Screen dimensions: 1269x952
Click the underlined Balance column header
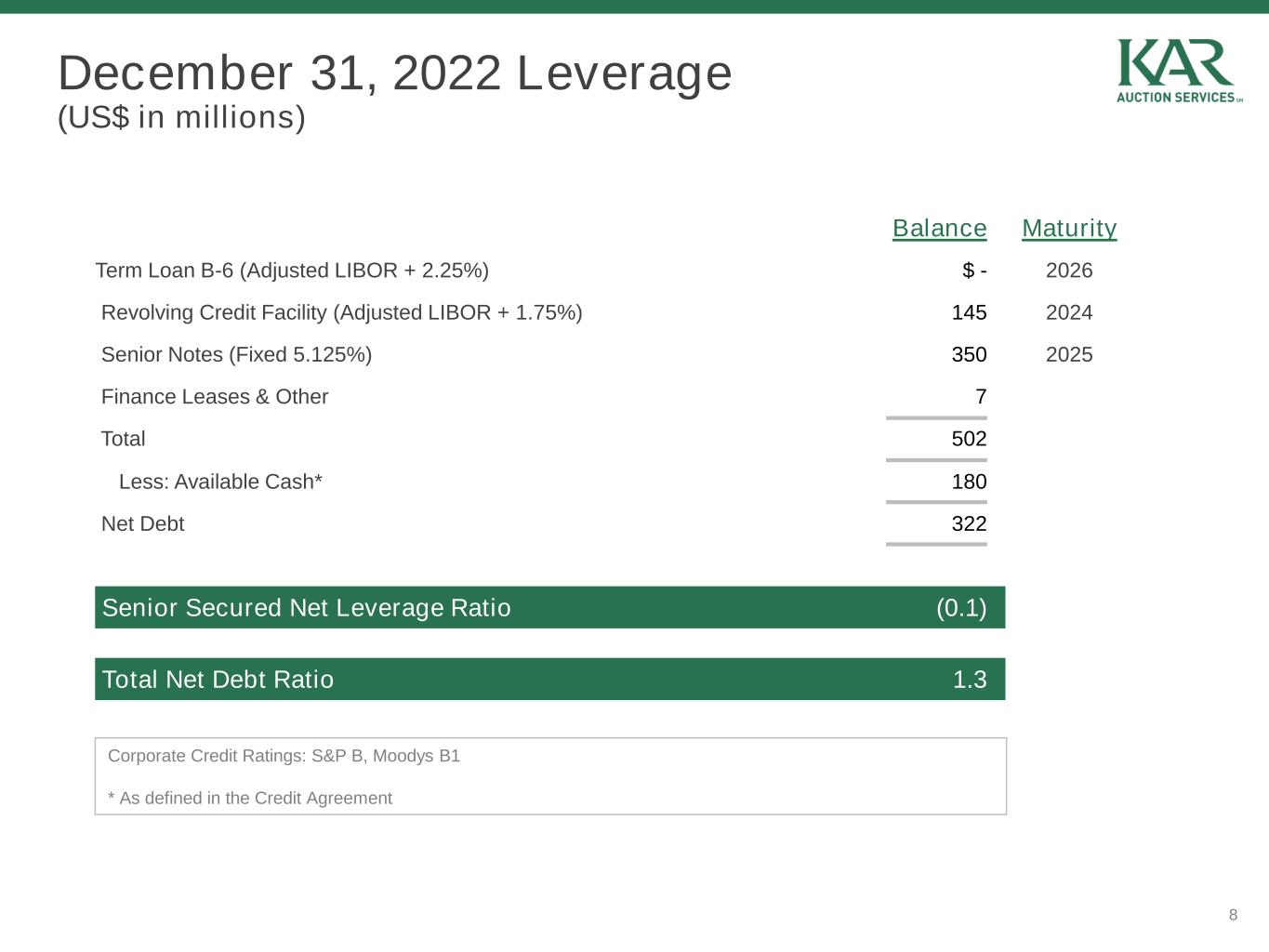pos(939,228)
